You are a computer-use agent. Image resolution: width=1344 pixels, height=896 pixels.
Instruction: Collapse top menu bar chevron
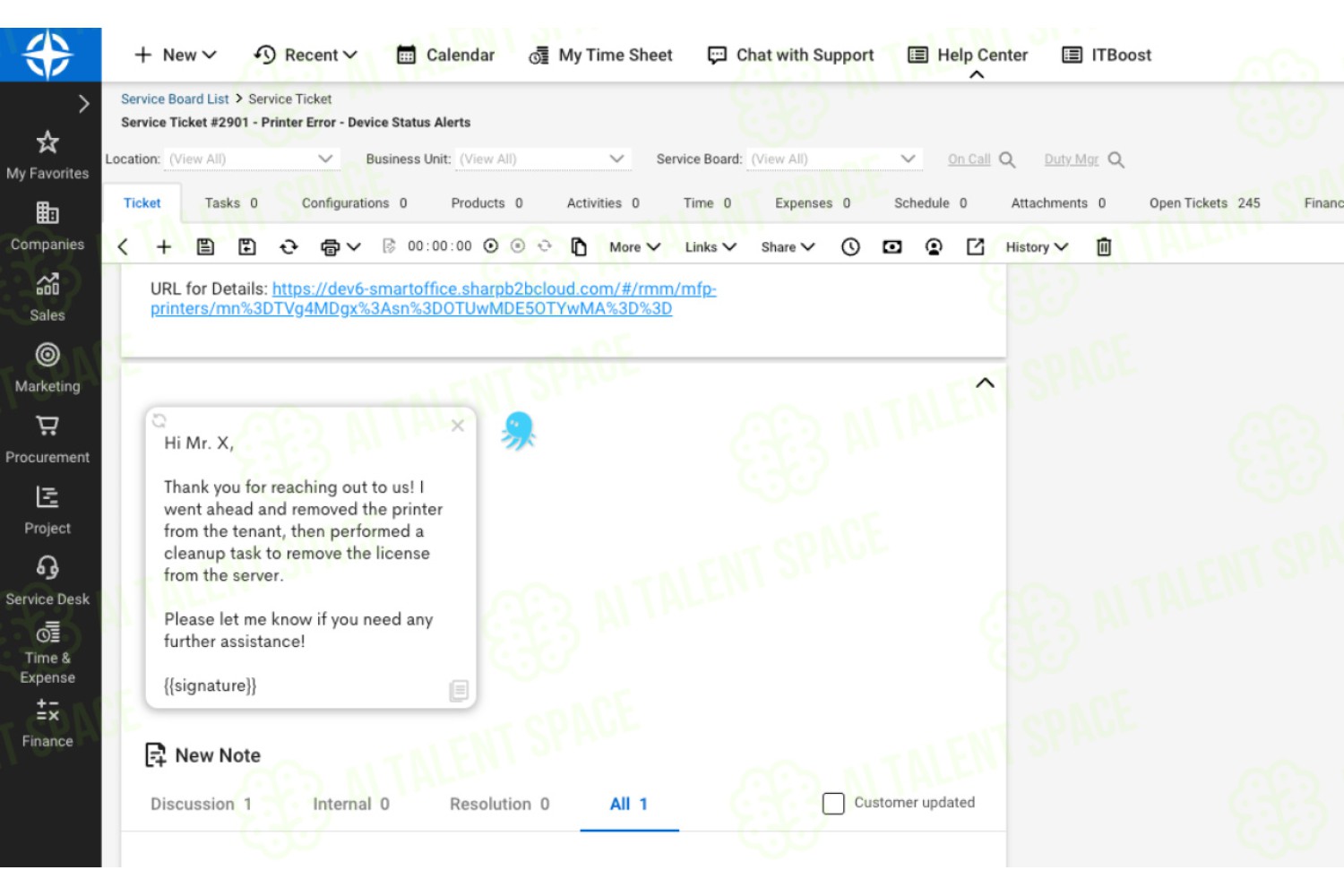pos(978,75)
